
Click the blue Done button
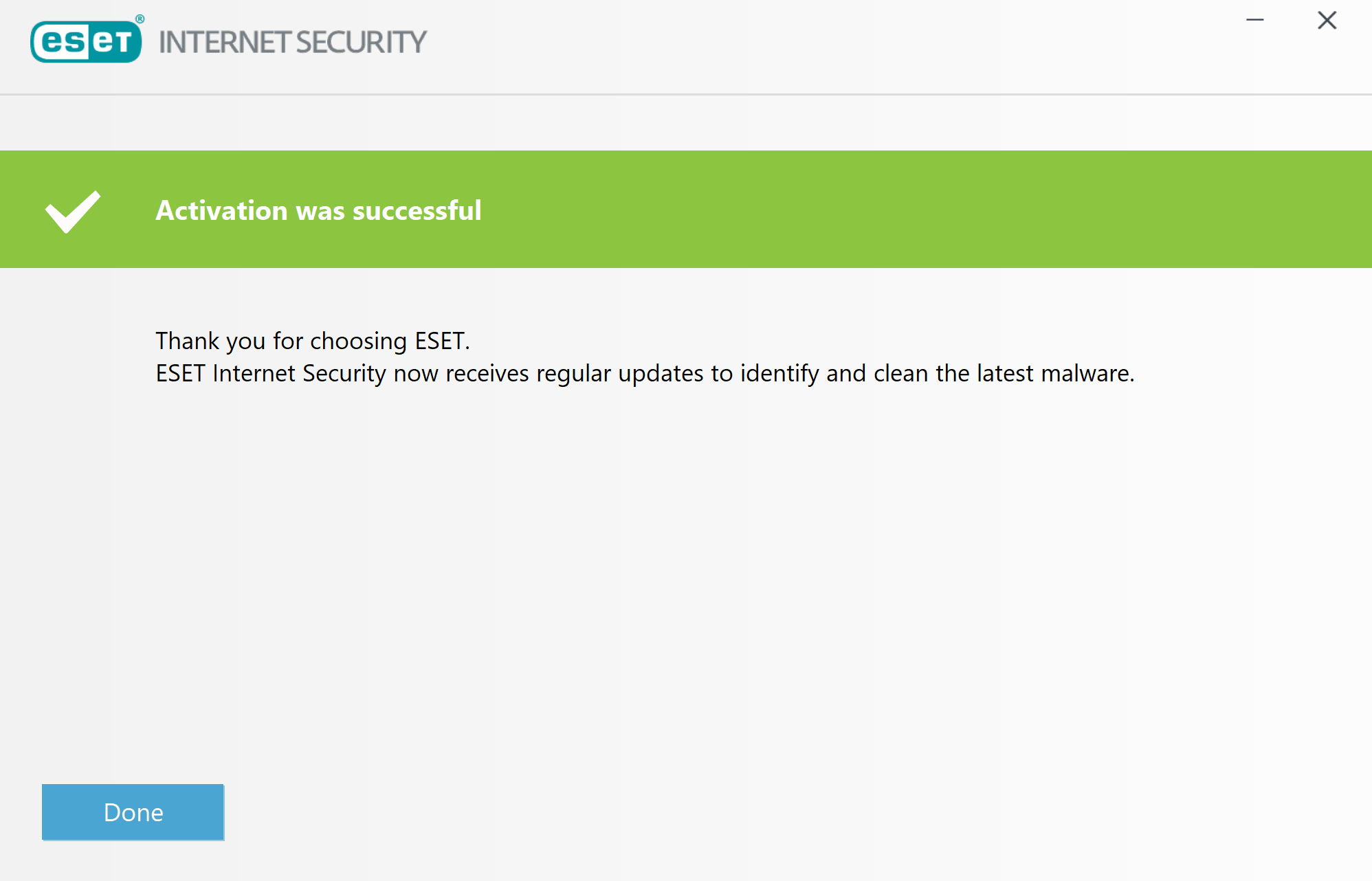click(133, 812)
